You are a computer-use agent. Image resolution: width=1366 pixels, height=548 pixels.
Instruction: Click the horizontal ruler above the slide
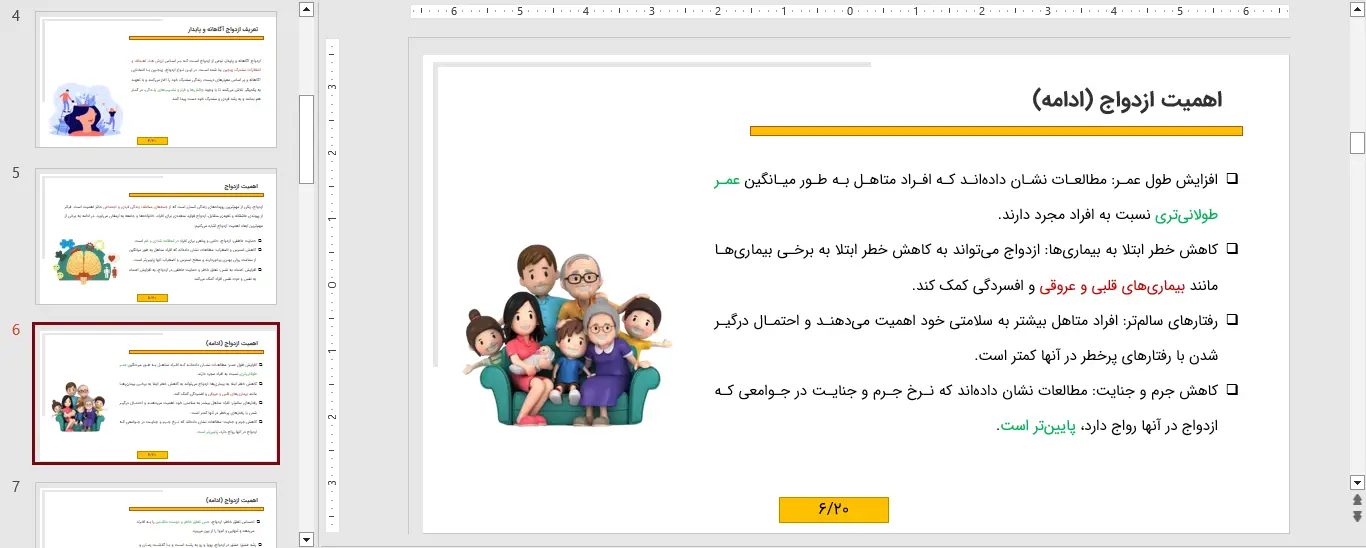click(x=849, y=12)
